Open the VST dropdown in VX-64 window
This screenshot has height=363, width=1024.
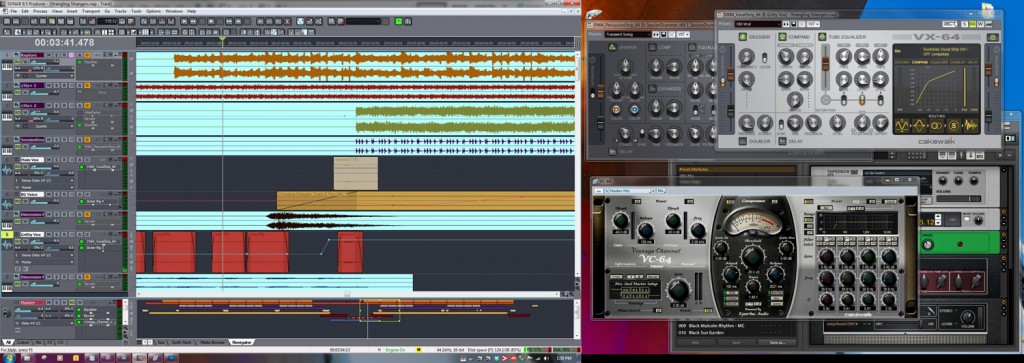click(813, 24)
